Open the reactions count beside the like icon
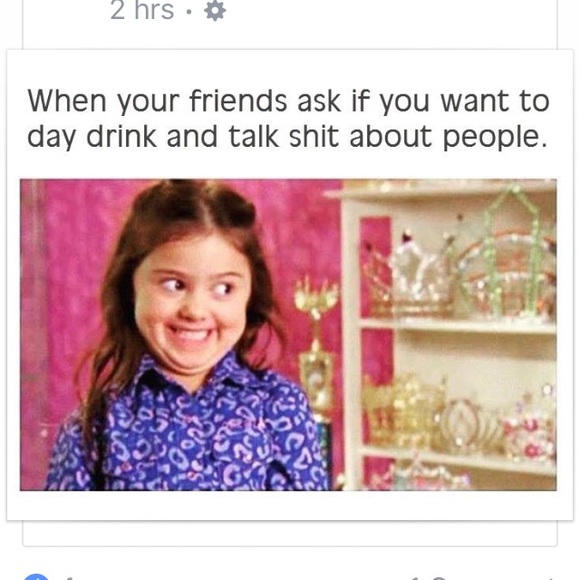 (69, 577)
